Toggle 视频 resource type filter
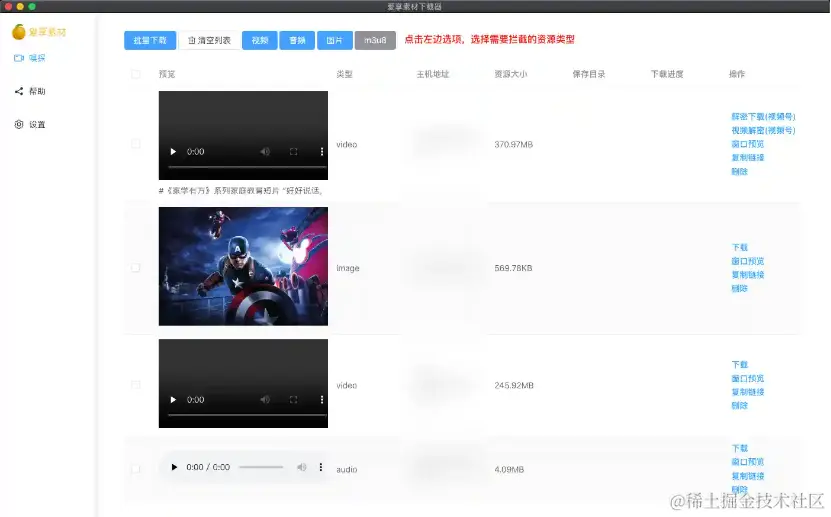The image size is (831, 517). 260,40
